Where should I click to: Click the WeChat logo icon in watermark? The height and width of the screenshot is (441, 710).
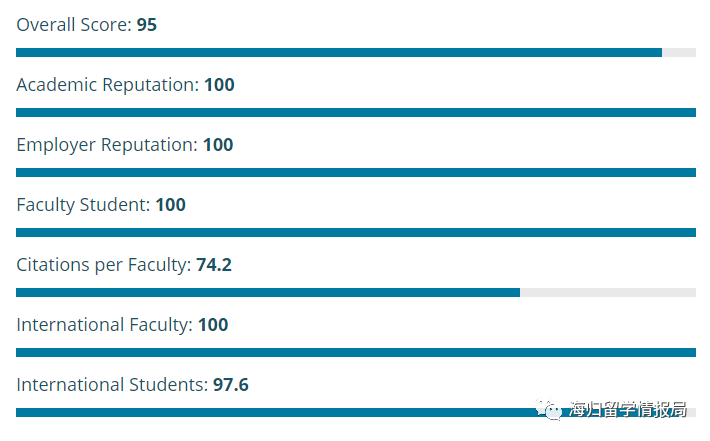click(x=548, y=409)
